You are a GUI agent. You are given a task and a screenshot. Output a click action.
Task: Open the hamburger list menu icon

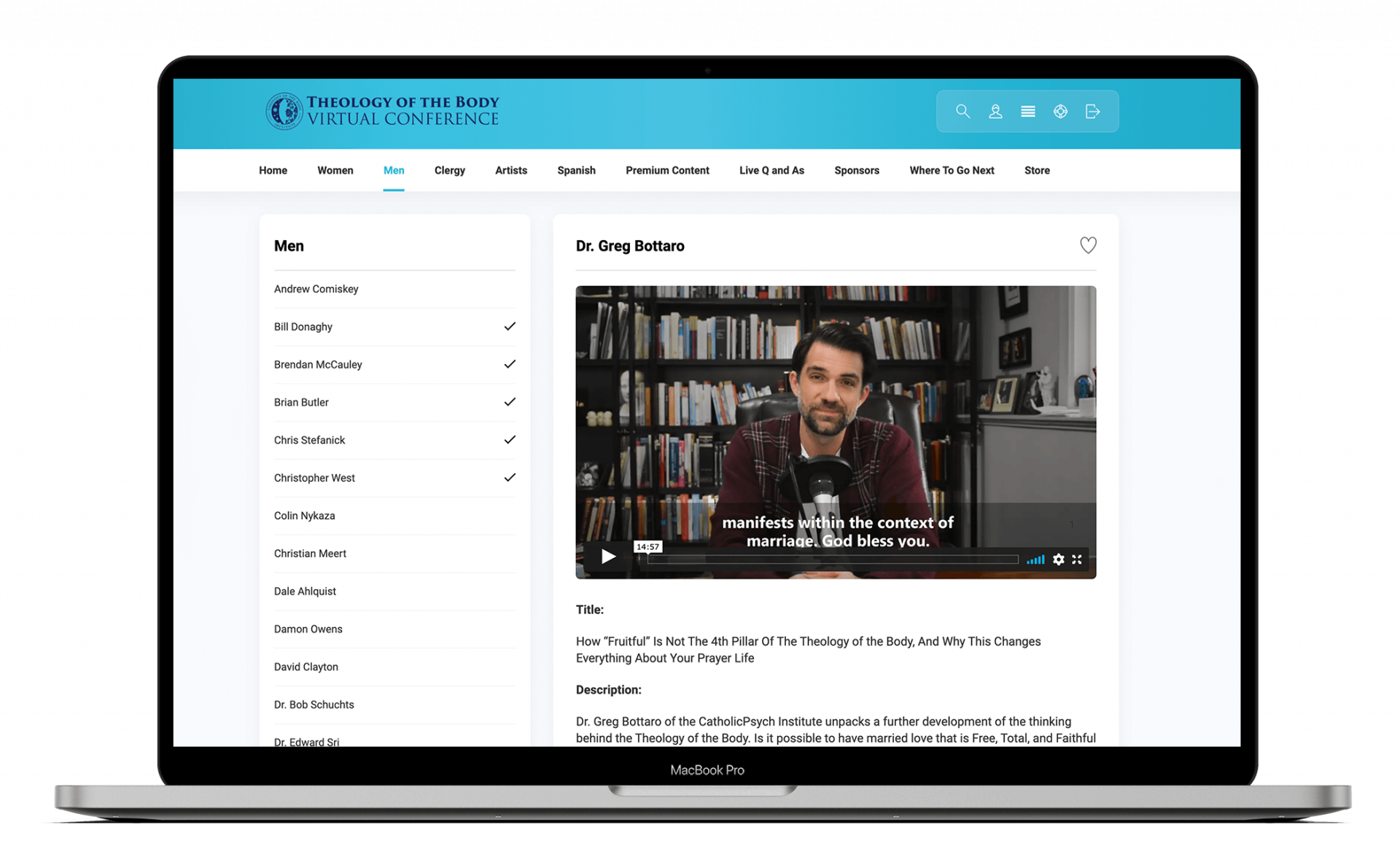[1027, 112]
